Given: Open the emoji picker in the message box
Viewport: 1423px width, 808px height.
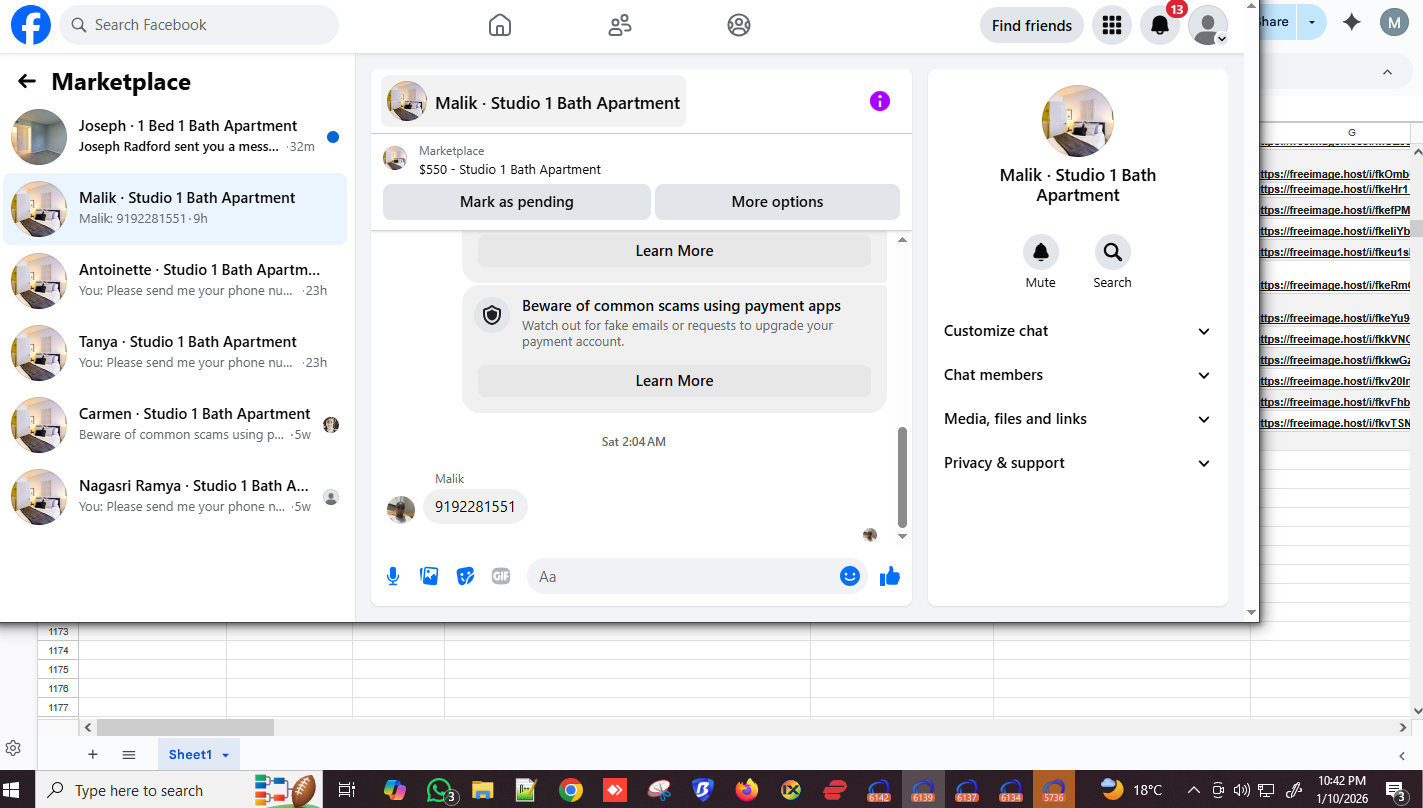Looking at the screenshot, I should [850, 576].
